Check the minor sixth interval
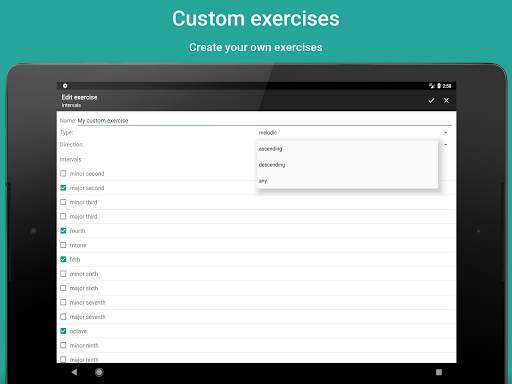The image size is (512, 384). click(63, 274)
